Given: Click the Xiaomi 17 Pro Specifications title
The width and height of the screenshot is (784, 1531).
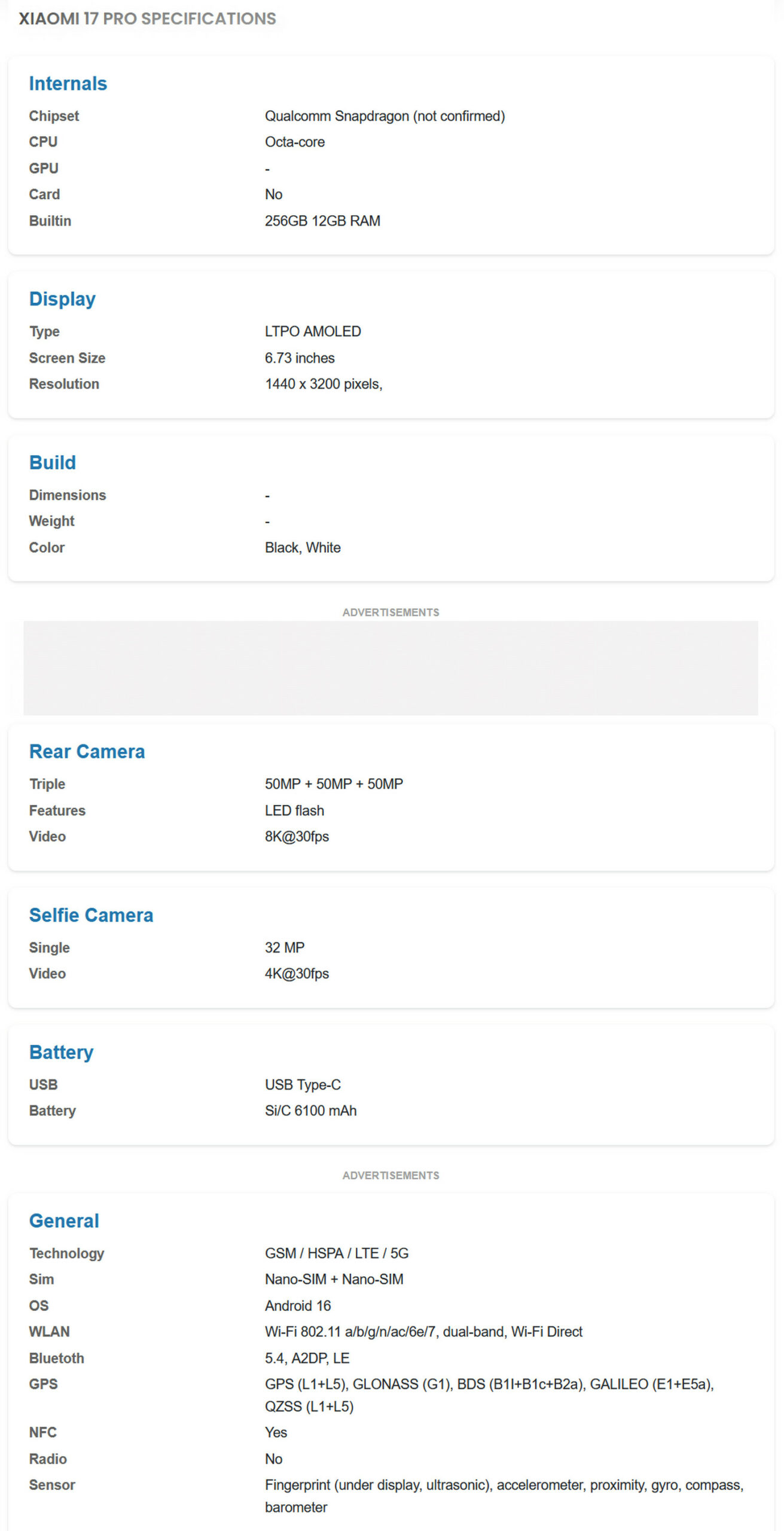Looking at the screenshot, I should click(x=147, y=19).
